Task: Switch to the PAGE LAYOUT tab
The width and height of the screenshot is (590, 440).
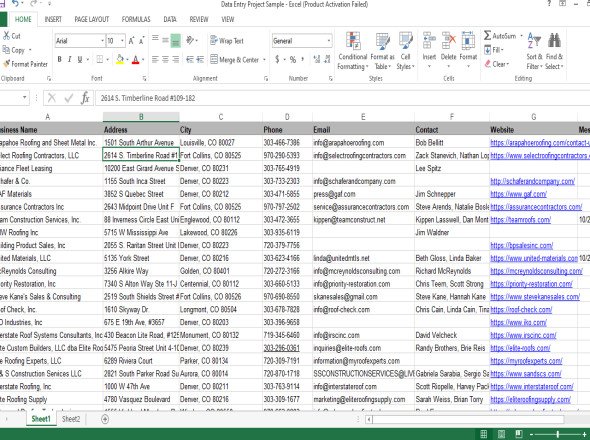Action: coord(91,20)
